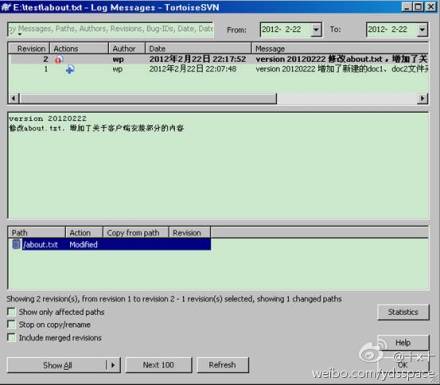Open the filter options arrow in the search box

tap(20, 34)
